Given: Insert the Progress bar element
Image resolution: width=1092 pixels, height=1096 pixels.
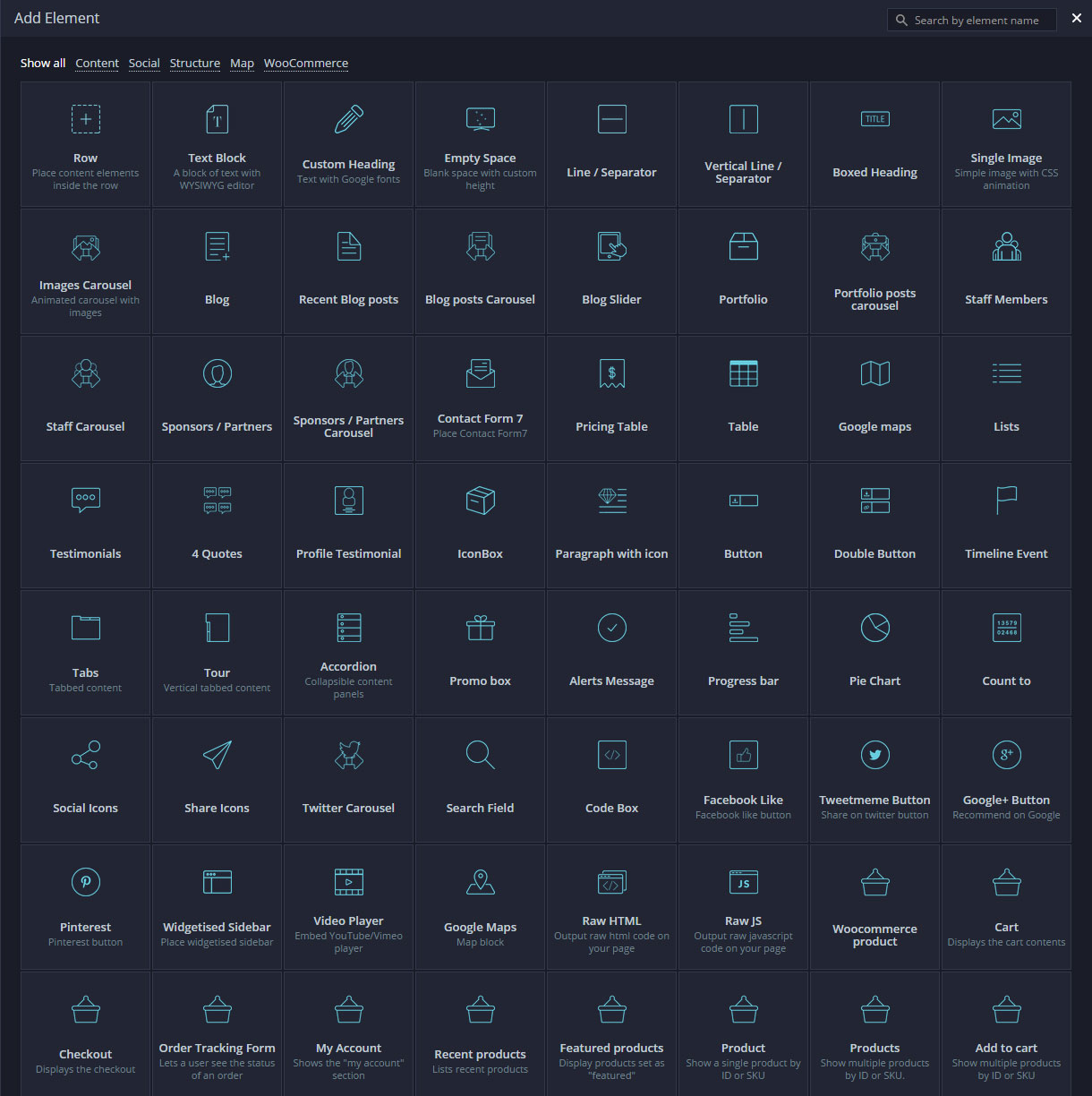Looking at the screenshot, I should coord(744,653).
